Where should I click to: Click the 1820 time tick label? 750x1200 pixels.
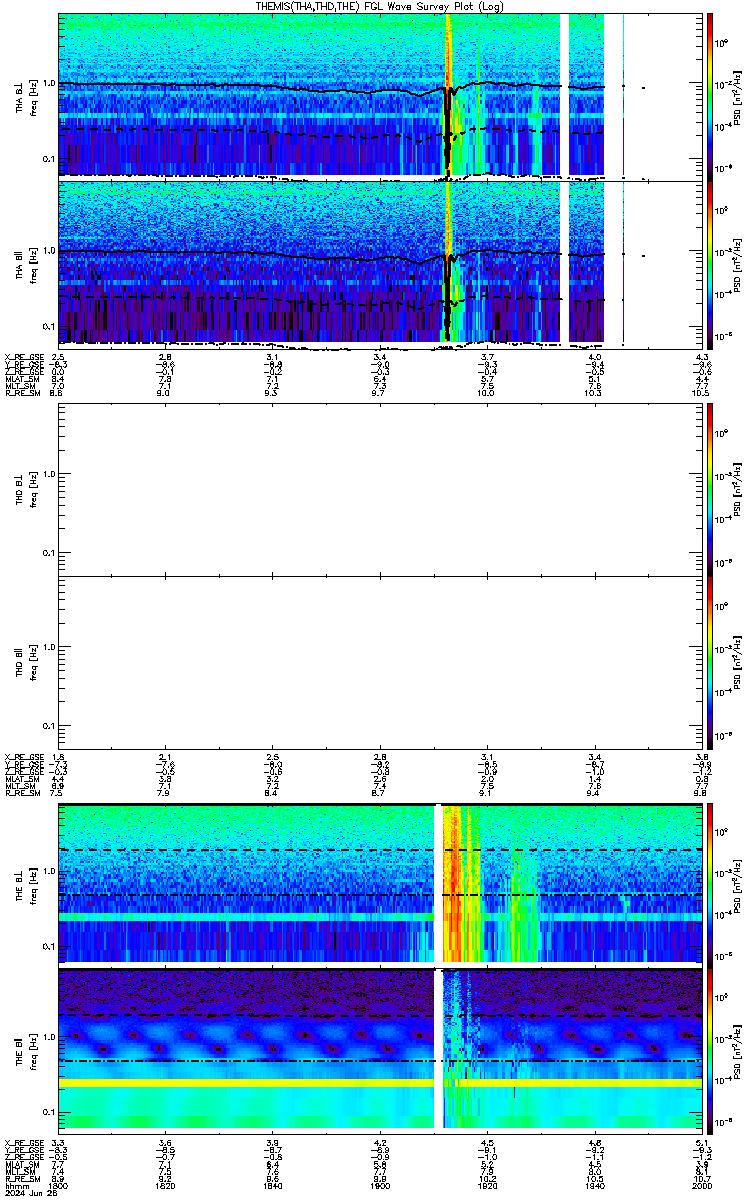pyautogui.click(x=166, y=1185)
